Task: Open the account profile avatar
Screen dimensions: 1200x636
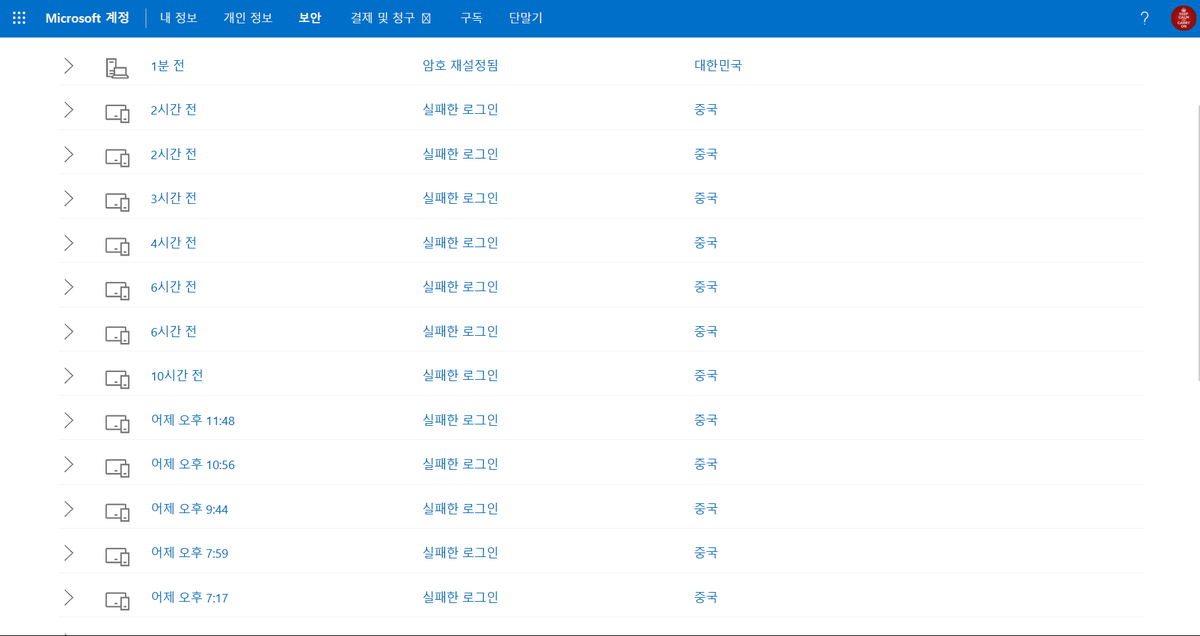Action: point(1182,18)
